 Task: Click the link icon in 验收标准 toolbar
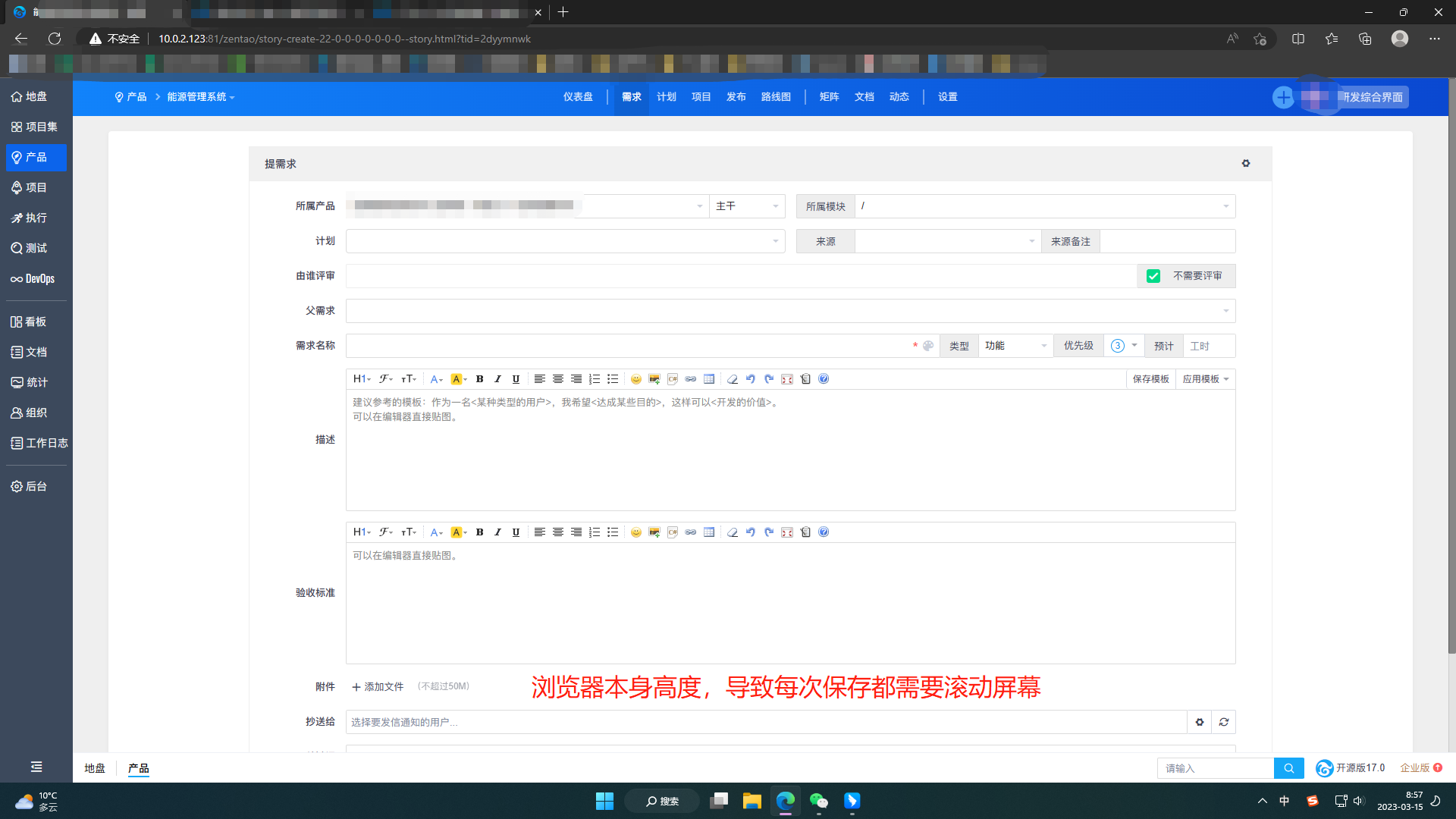tap(690, 532)
